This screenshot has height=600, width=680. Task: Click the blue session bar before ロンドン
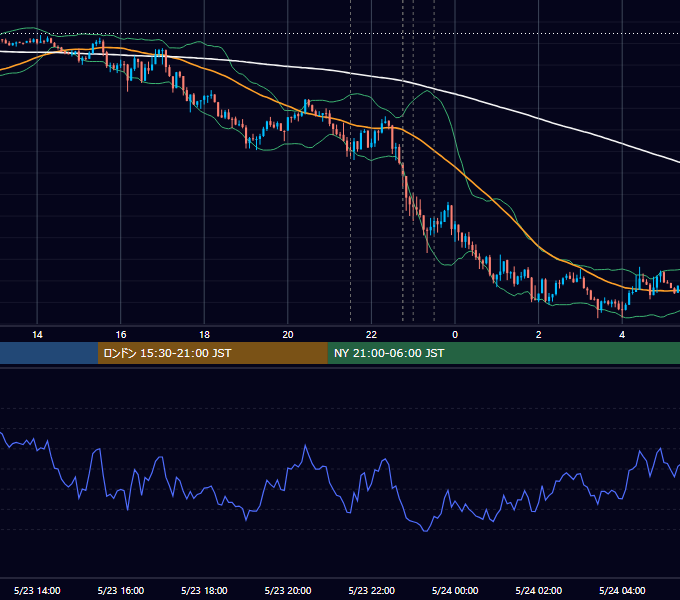point(49,353)
